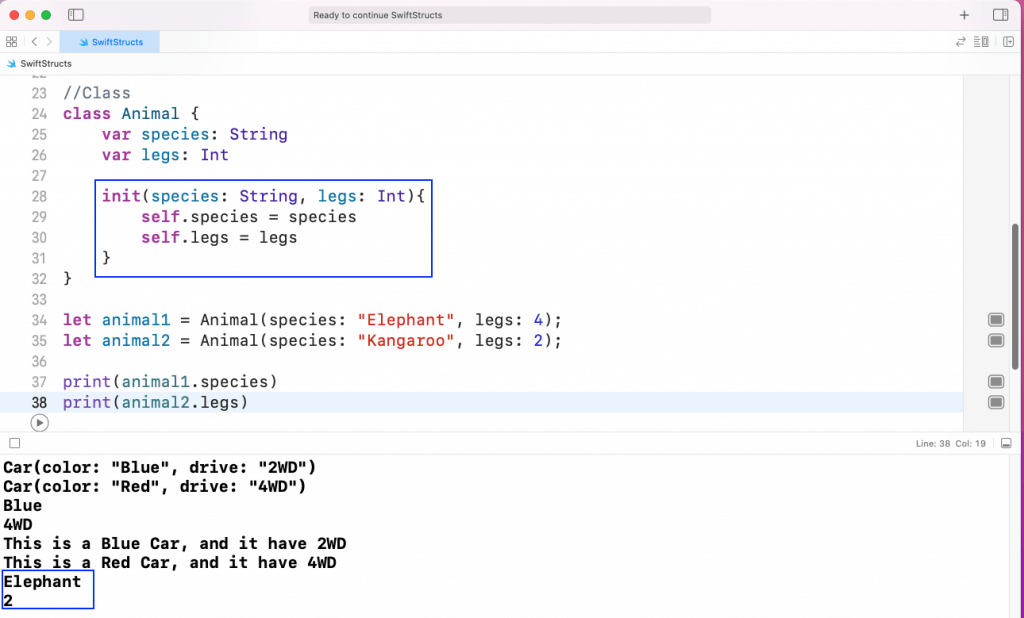
Task: Go back with the left chevron
Action: [x=34, y=42]
